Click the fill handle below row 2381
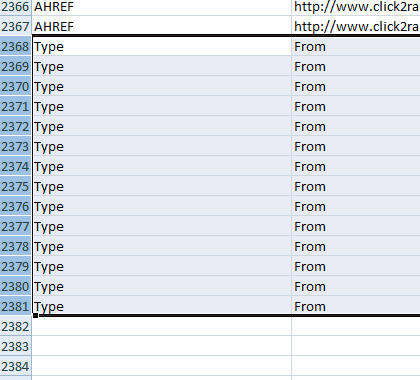The height and width of the screenshot is (380, 420). (x=35, y=315)
